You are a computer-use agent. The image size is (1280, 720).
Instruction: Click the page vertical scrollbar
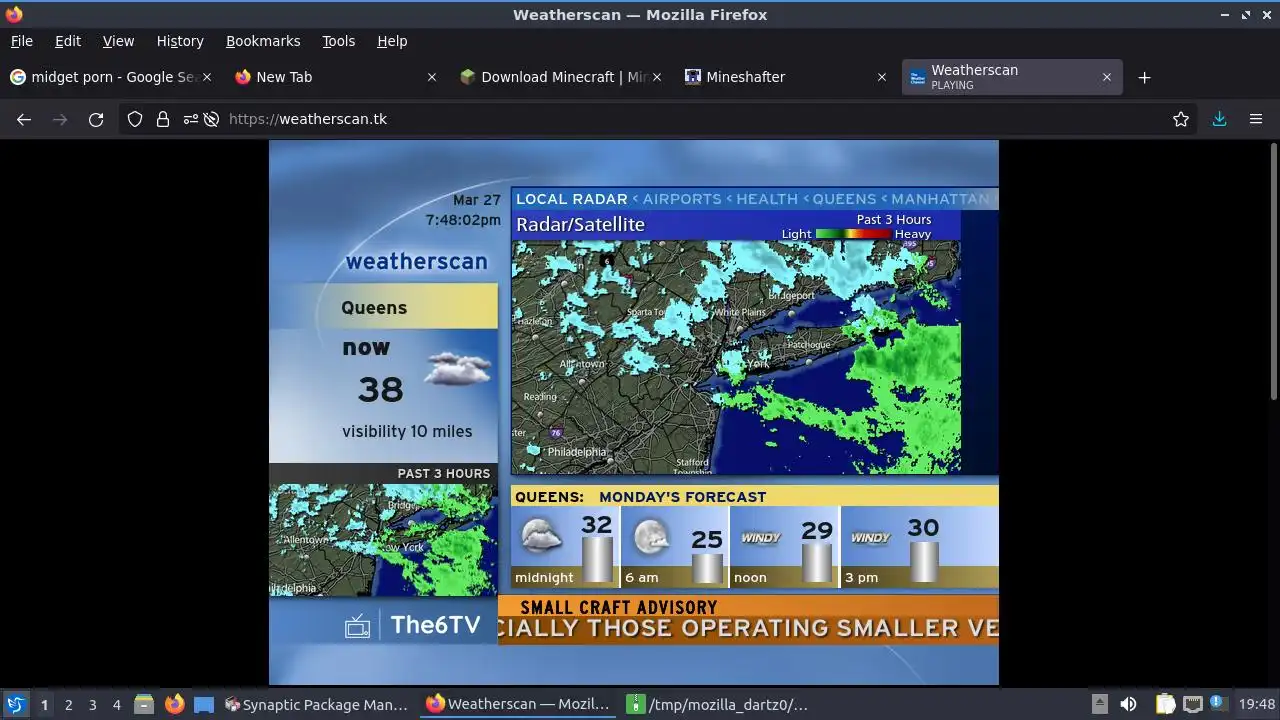pyautogui.click(x=1274, y=270)
